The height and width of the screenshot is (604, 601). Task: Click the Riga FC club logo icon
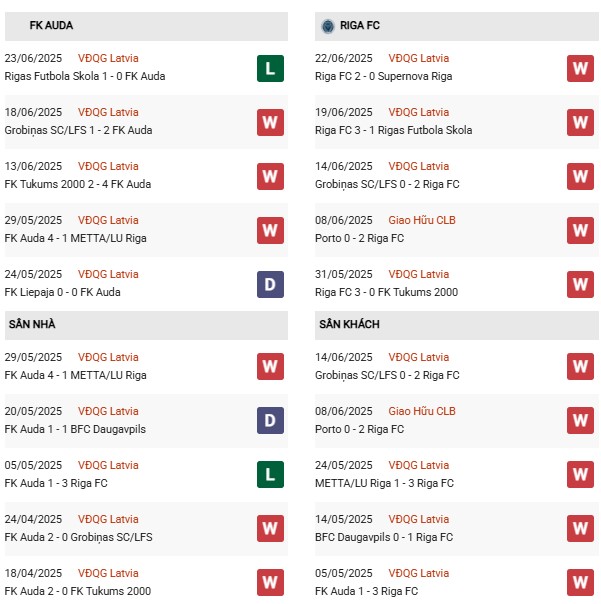328,26
